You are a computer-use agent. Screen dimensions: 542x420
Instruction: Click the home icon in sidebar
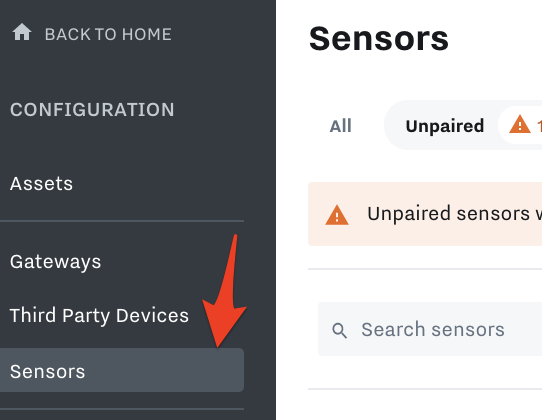22,32
